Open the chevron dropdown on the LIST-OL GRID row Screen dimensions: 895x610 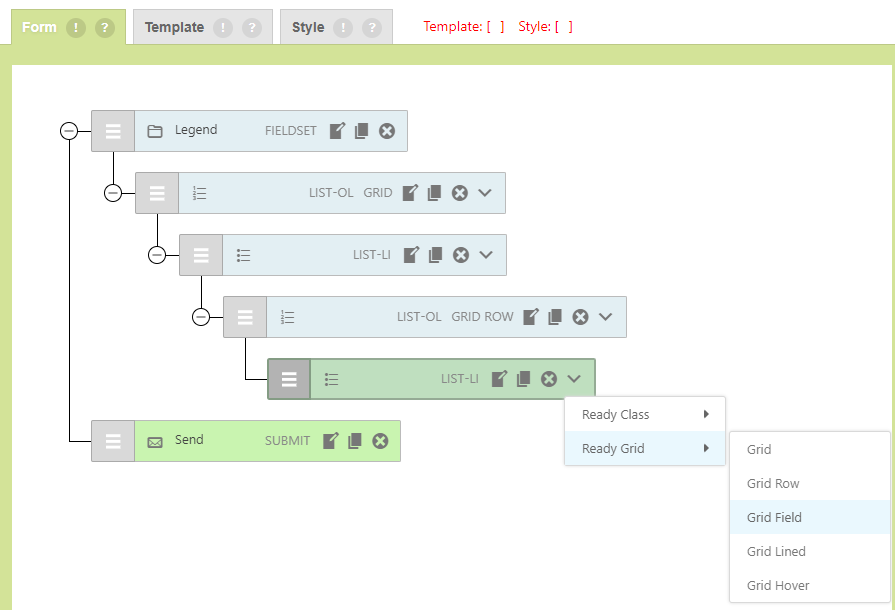point(485,193)
